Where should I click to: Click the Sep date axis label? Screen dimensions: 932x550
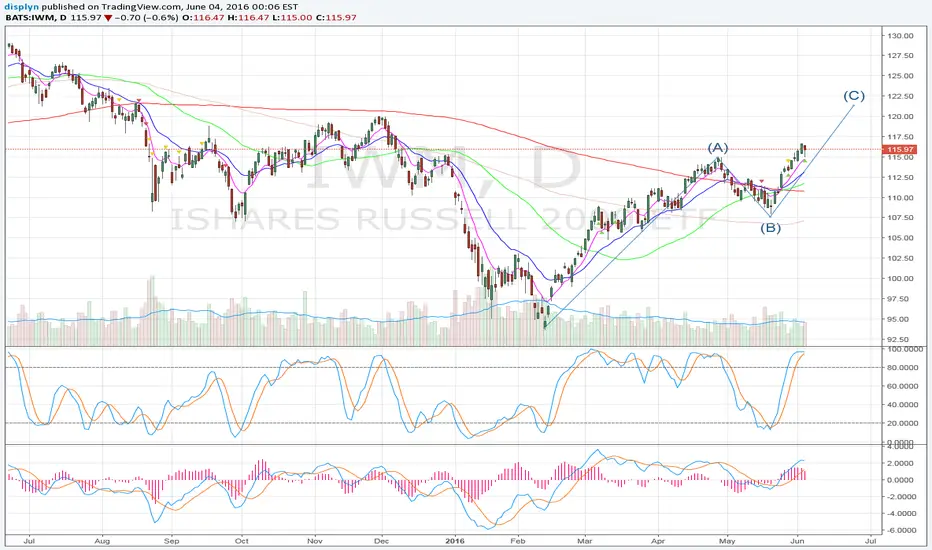pos(172,541)
